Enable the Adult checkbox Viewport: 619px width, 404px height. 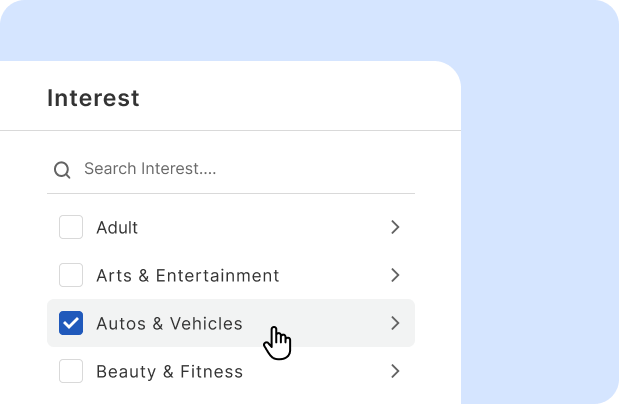pyautogui.click(x=71, y=228)
